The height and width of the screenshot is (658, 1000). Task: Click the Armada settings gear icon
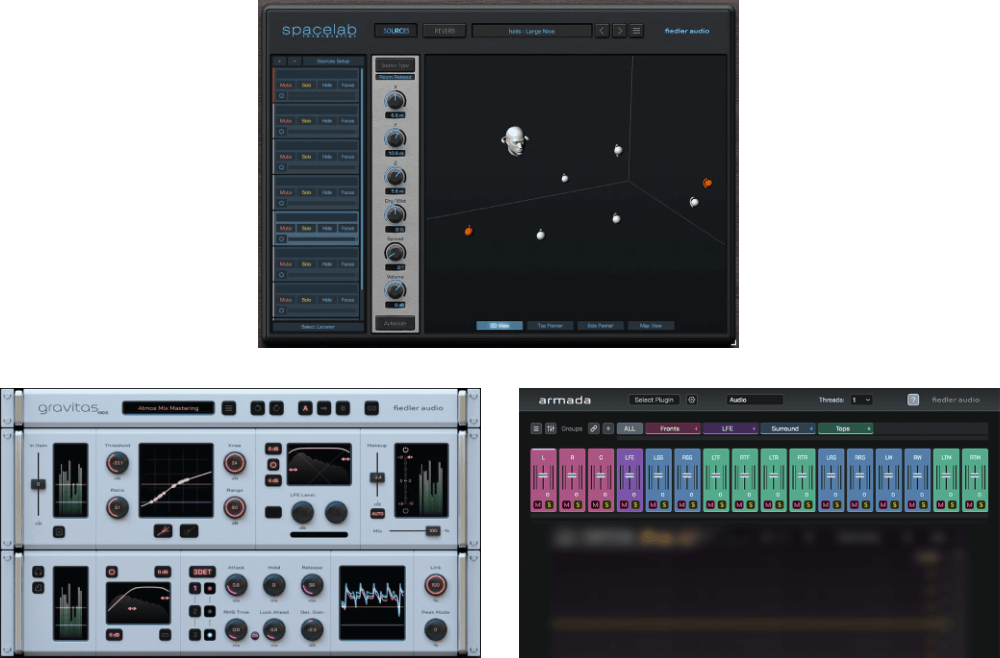pyautogui.click(x=691, y=400)
